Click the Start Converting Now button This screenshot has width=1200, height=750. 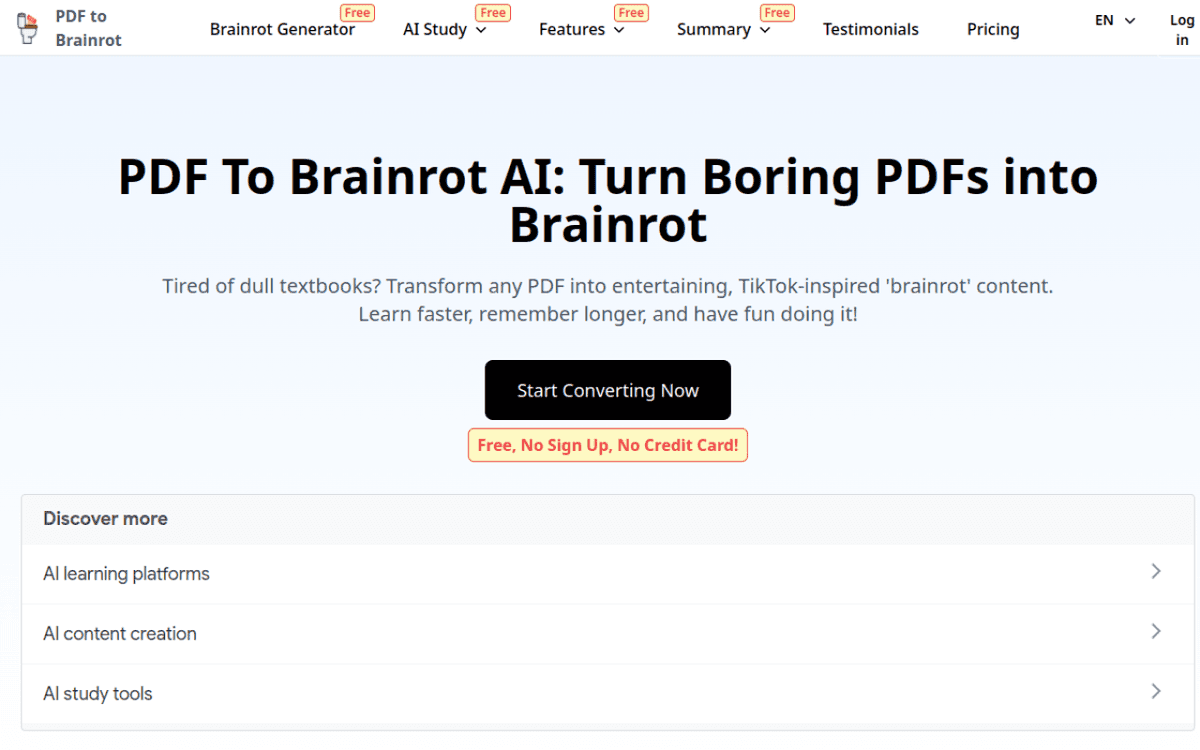(x=607, y=390)
